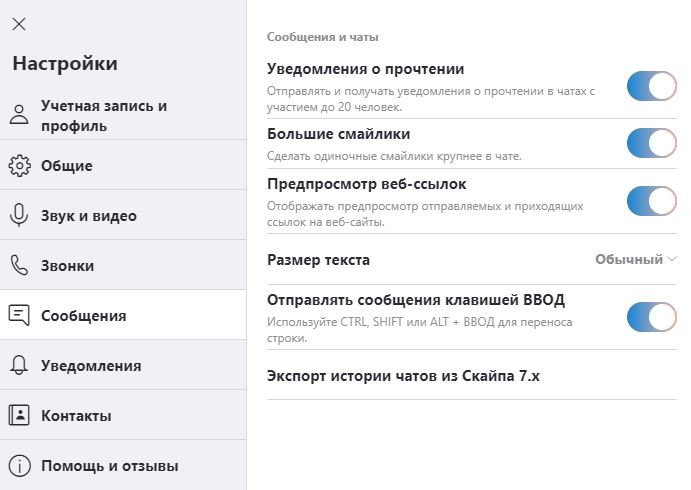
Task: Open the 'Звук и видео' settings section
Action: click(88, 216)
